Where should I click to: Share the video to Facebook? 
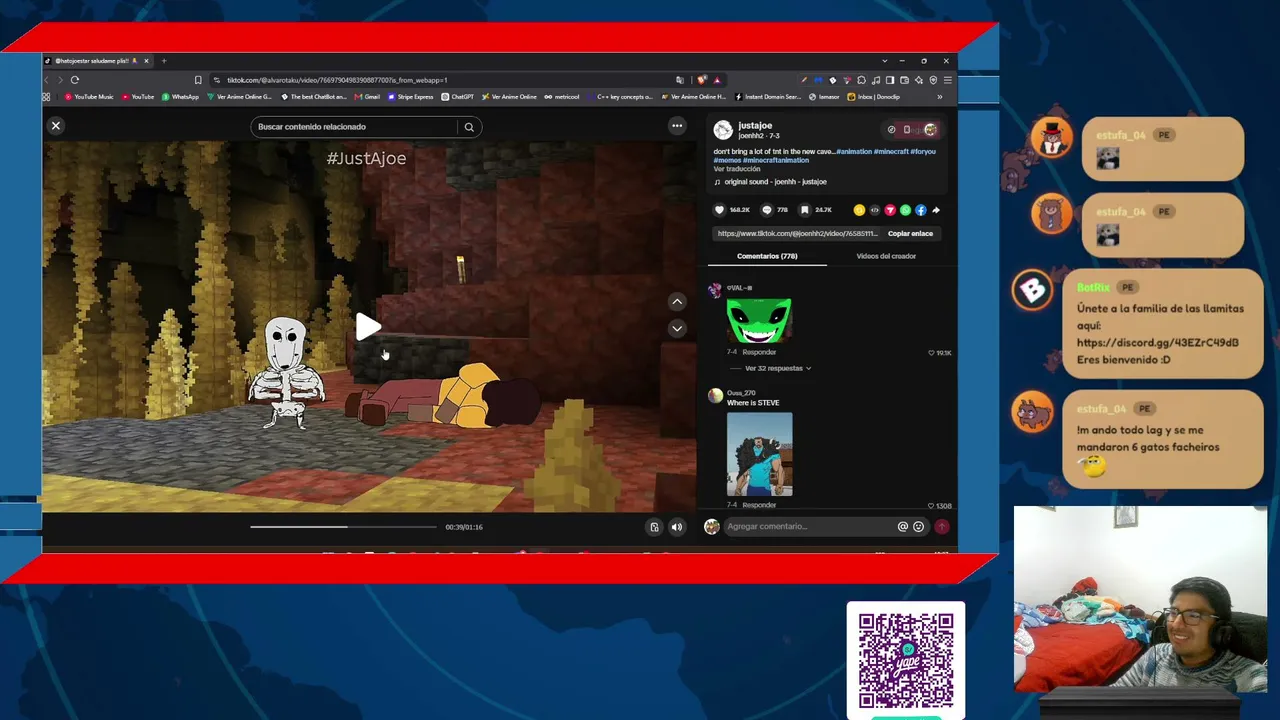tap(921, 210)
